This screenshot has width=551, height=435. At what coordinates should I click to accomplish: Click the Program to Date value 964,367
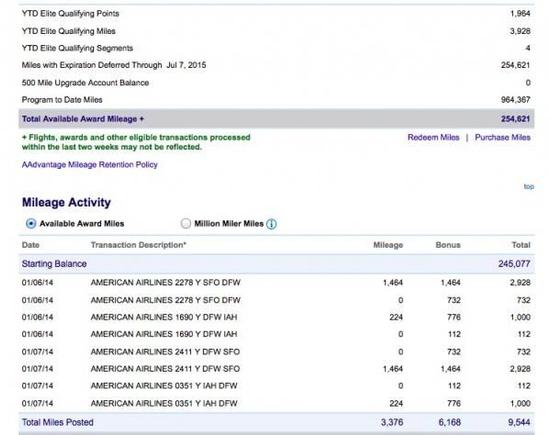coord(516,100)
